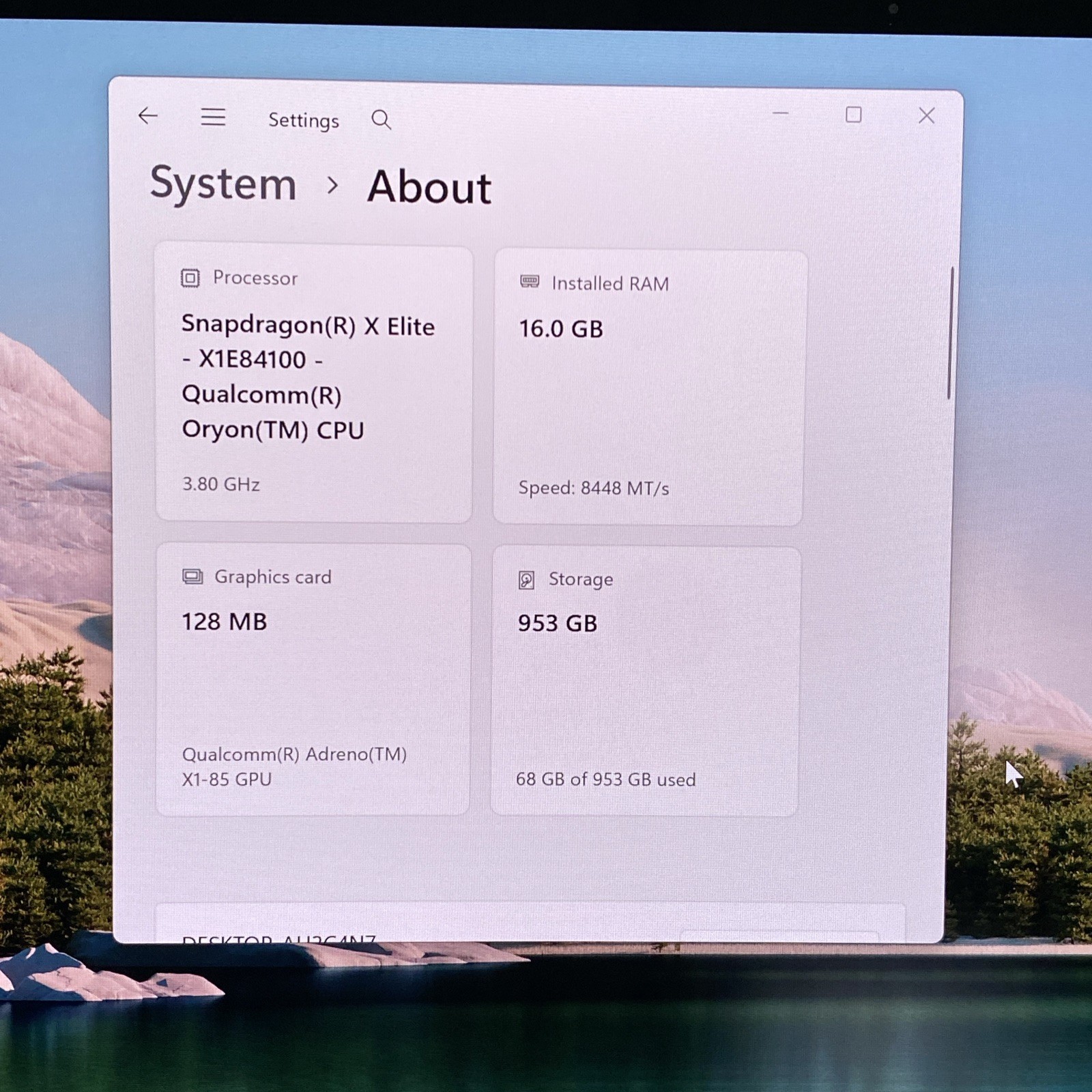Open the hamburger navigation menu
This screenshot has width=1092, height=1092.
[213, 117]
